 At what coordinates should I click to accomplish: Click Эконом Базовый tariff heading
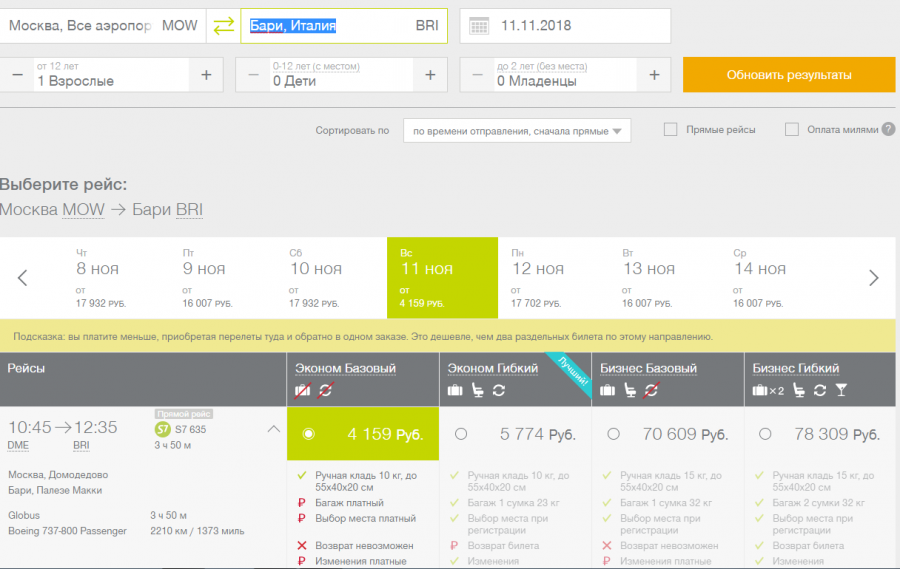tap(346, 368)
